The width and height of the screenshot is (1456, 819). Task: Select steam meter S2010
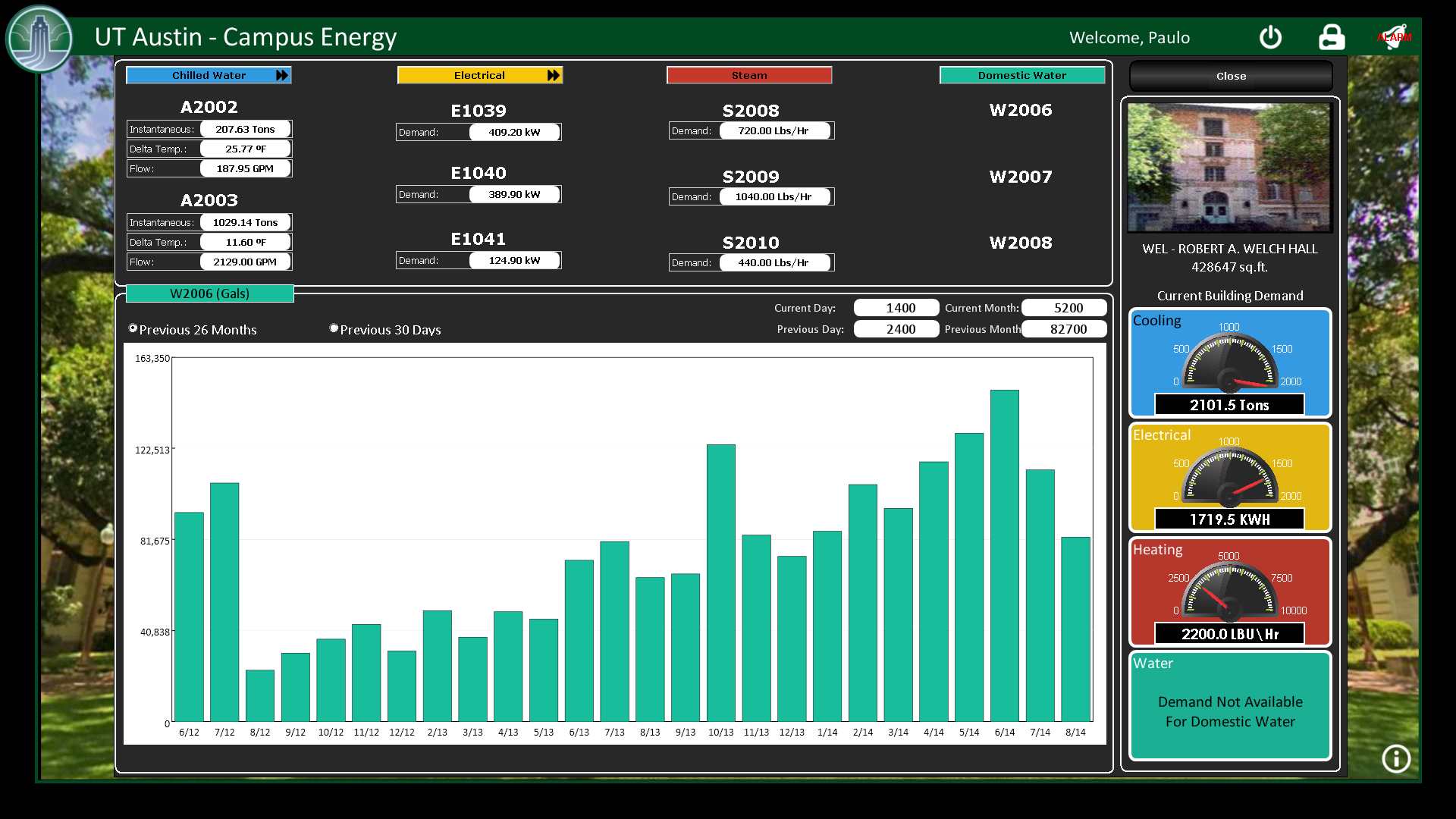(x=751, y=243)
